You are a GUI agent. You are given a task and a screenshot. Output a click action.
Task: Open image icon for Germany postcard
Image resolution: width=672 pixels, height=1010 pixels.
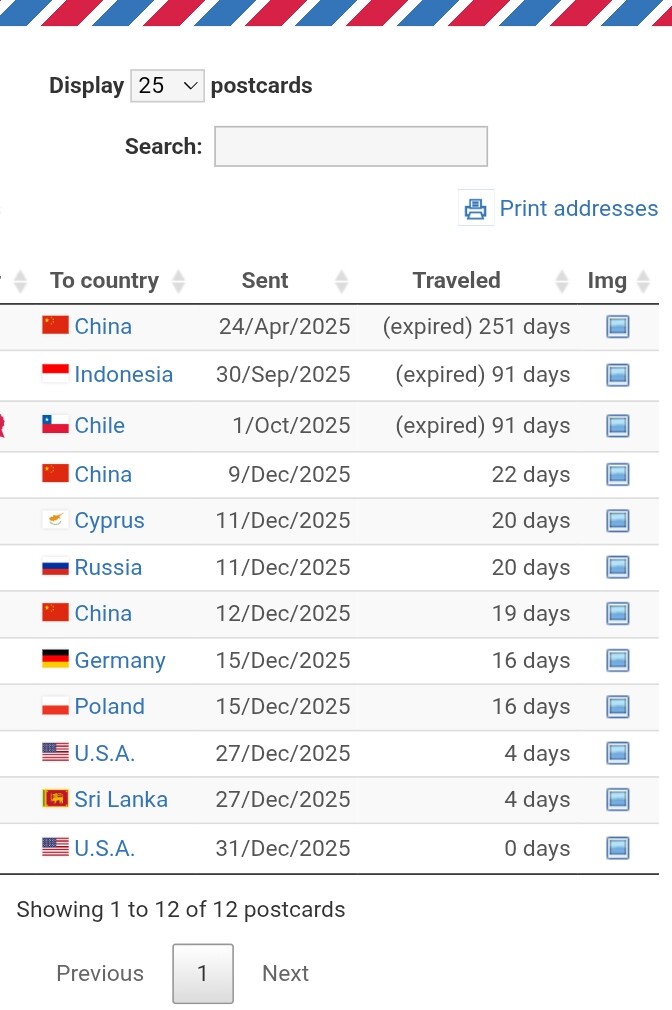[618, 661]
